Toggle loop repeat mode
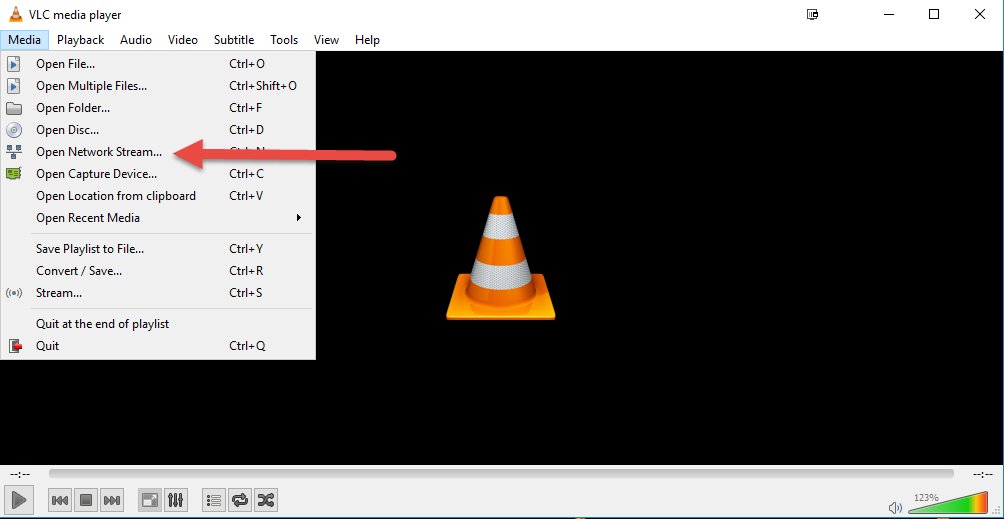The height and width of the screenshot is (519, 1004). [x=239, y=500]
